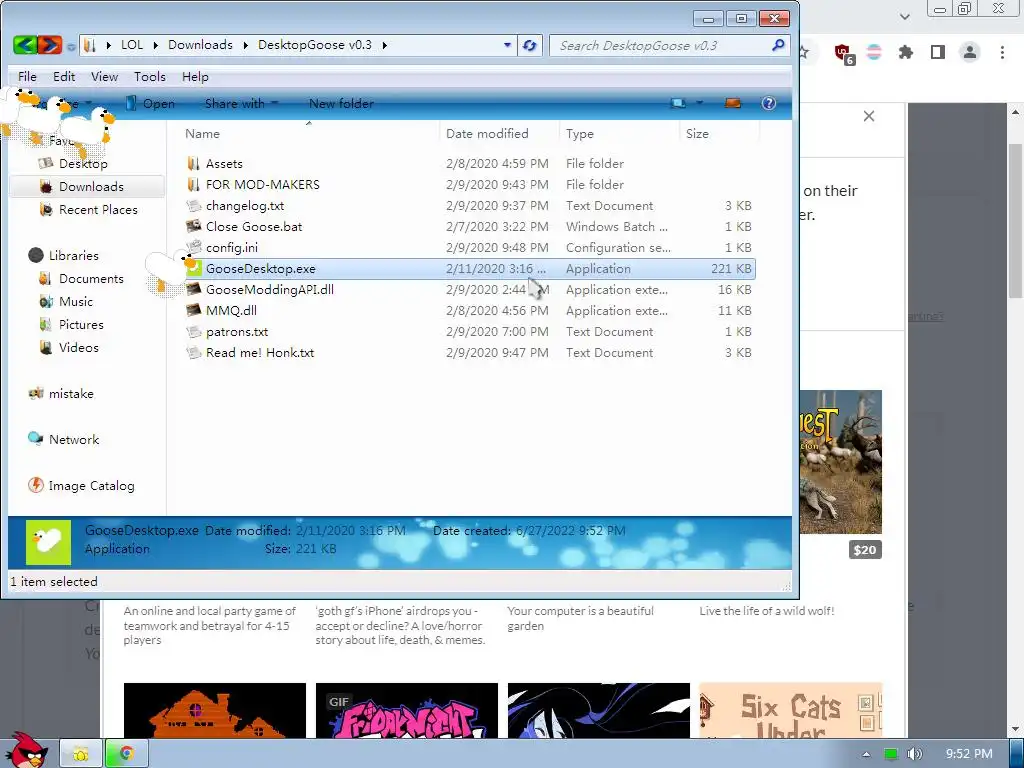Open Documents library in sidebar
Viewport: 1024px width, 768px height.
pyautogui.click(x=91, y=279)
